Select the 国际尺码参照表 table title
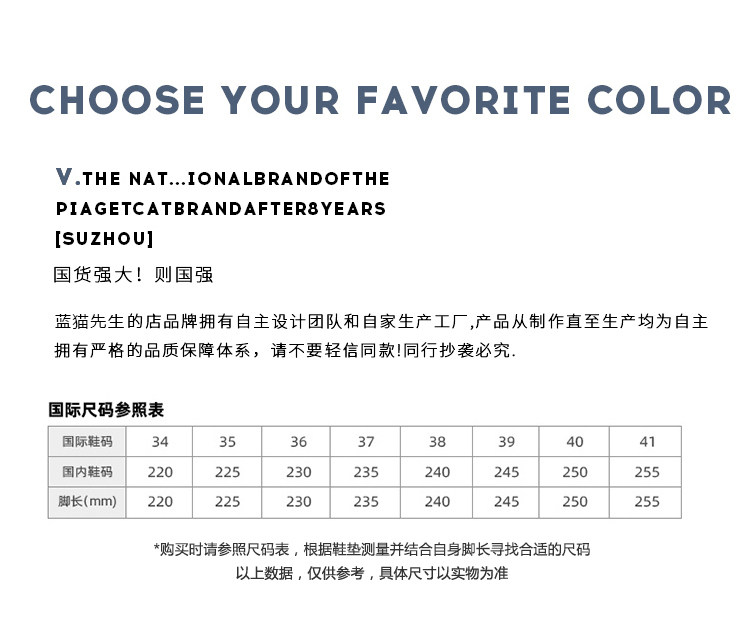The width and height of the screenshot is (750, 631). (x=106, y=410)
